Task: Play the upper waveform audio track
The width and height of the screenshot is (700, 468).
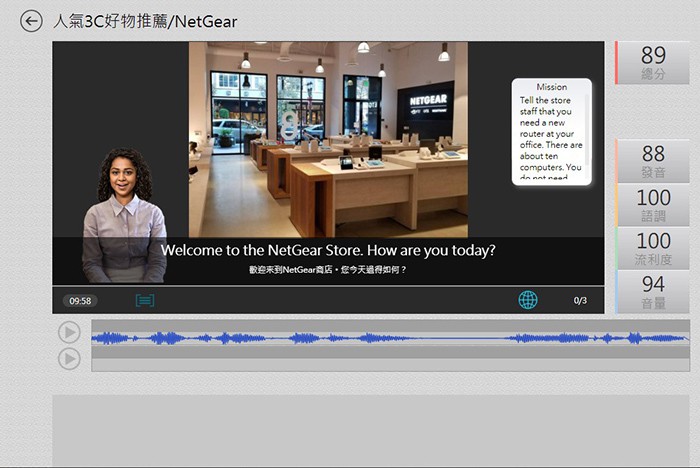Action: coord(69,332)
